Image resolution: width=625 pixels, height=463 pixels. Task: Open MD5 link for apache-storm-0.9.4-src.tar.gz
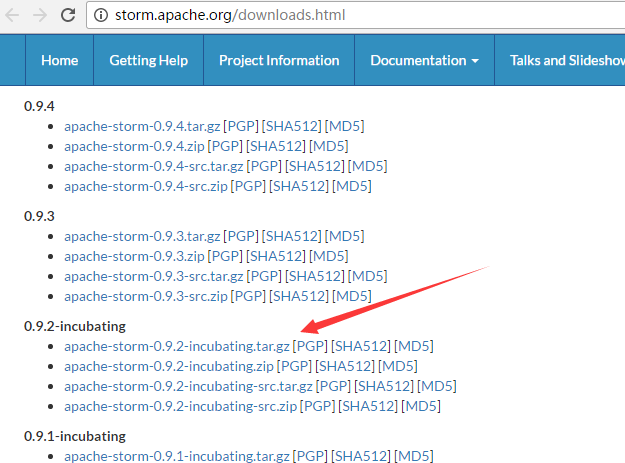pos(368,166)
